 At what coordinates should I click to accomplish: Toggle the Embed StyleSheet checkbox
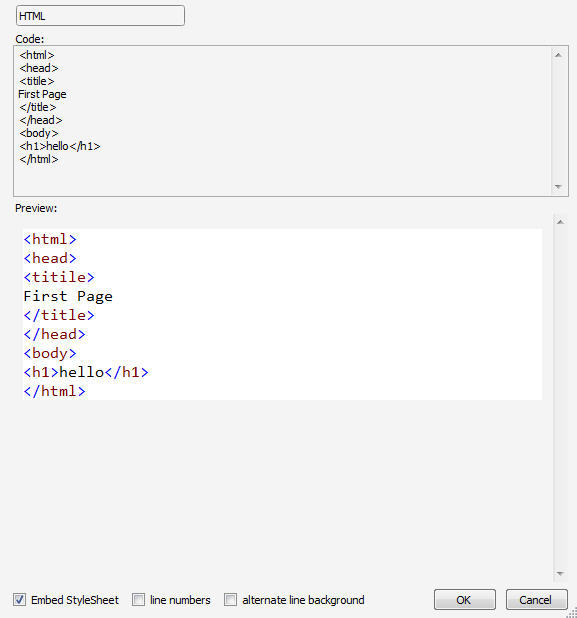click(x=19, y=600)
